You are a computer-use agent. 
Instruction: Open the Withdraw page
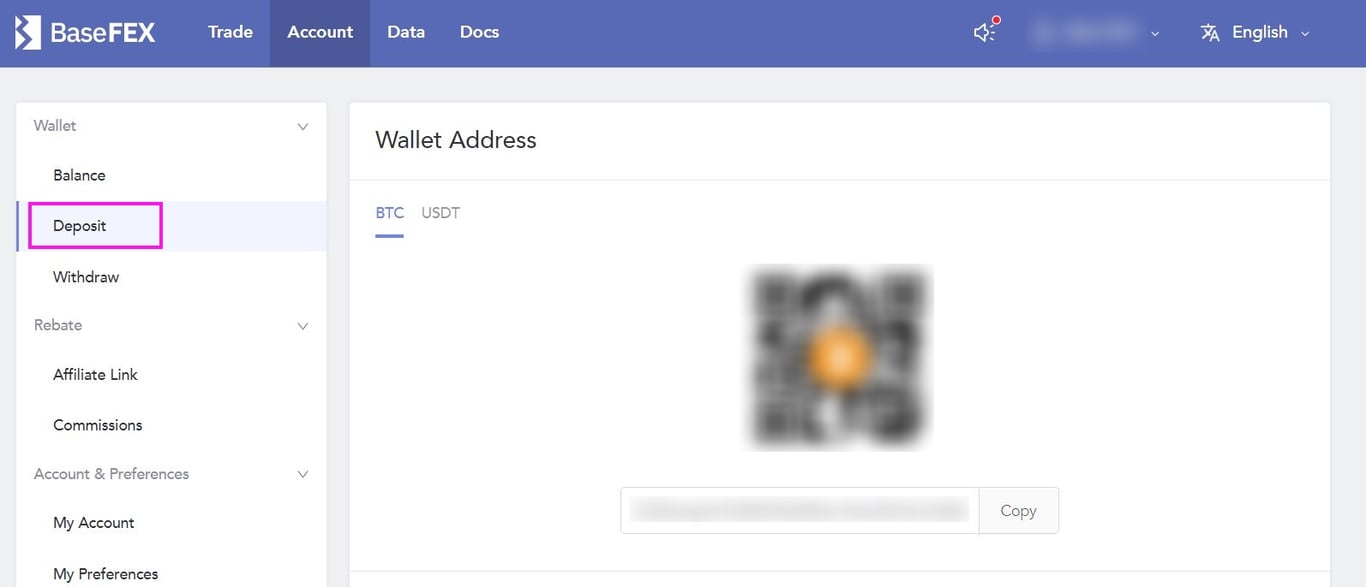tap(86, 277)
